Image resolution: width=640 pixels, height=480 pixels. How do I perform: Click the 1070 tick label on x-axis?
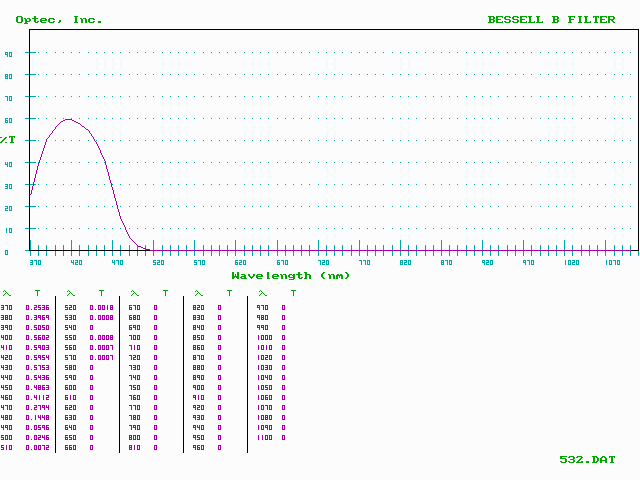611,262
